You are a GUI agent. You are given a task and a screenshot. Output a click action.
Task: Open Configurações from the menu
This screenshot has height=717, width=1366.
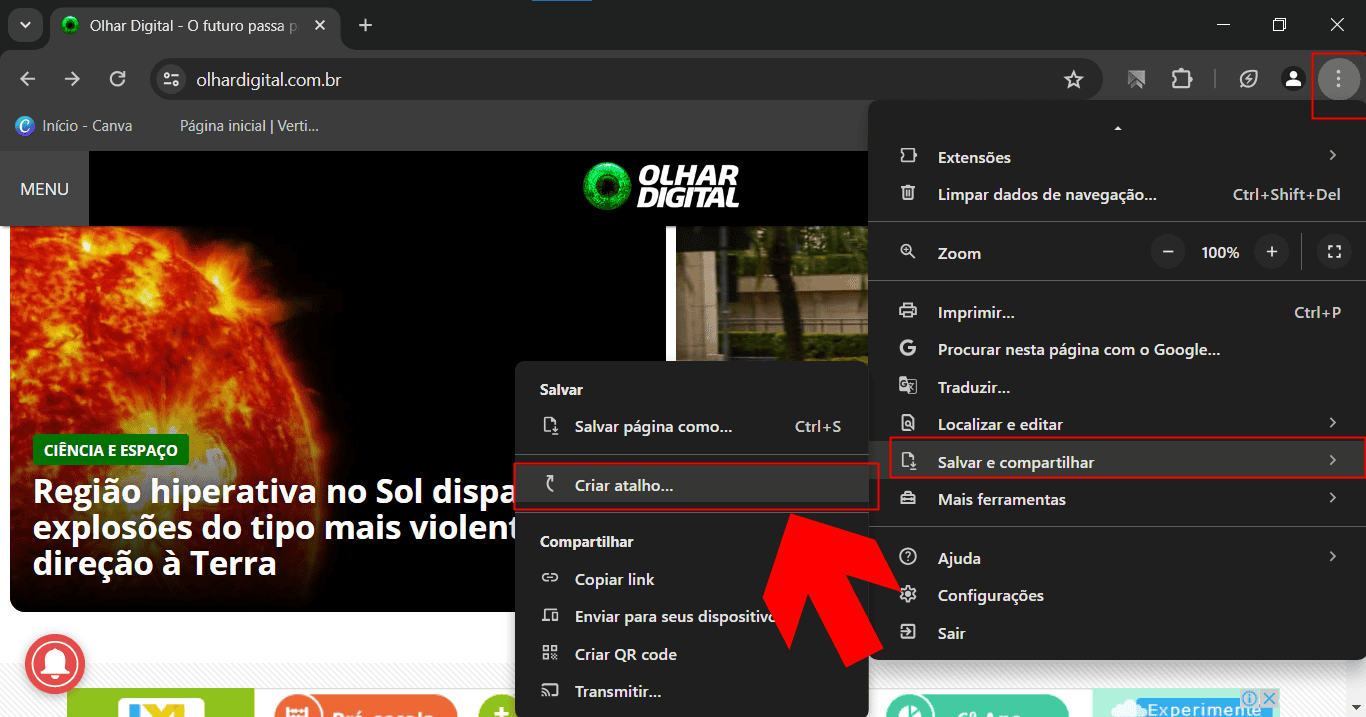[x=1117, y=595]
